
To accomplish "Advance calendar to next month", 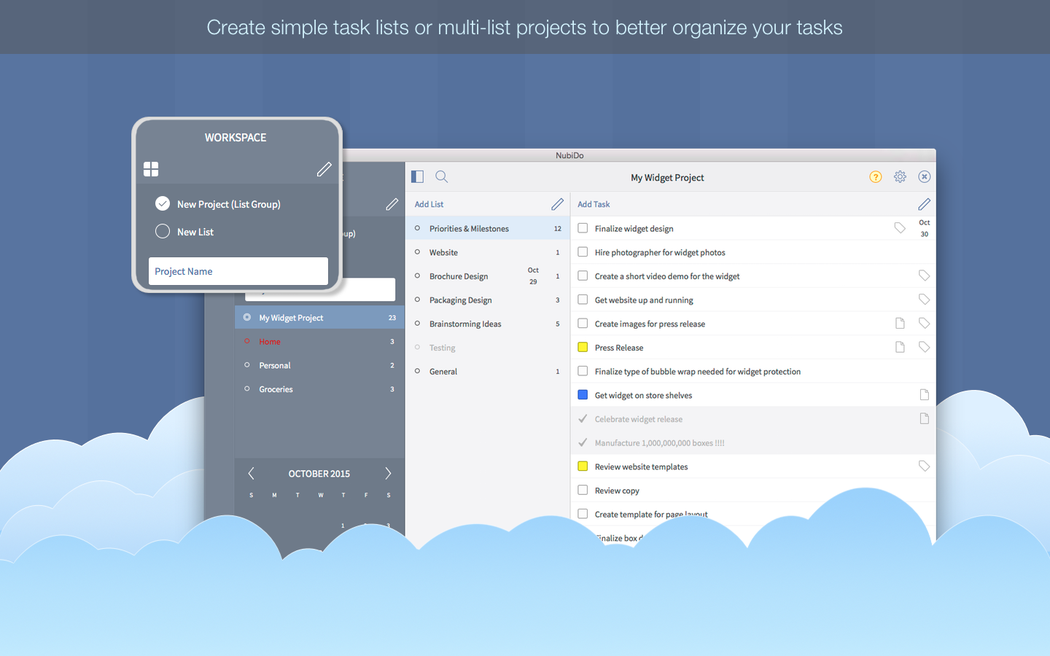I will [388, 473].
